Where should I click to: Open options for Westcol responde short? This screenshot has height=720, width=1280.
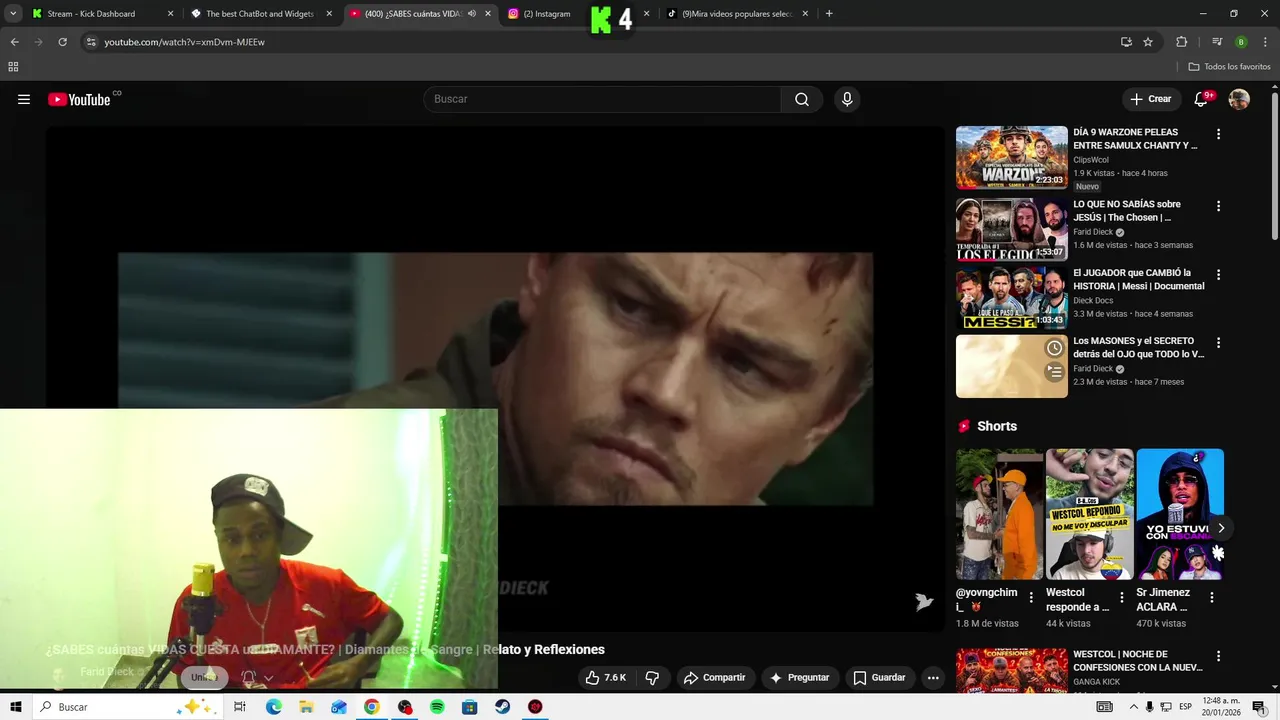[x=1121, y=597]
